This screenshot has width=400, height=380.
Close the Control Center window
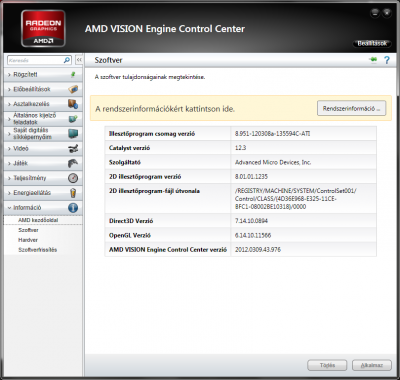(387, 13)
